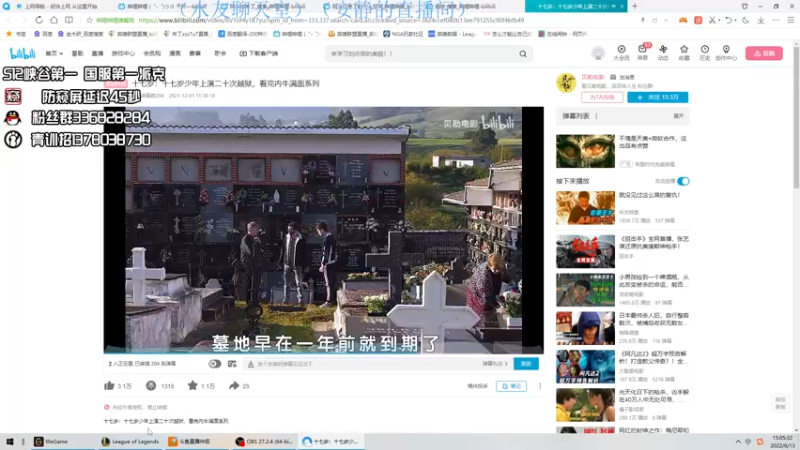Image resolution: width=800 pixels, height=450 pixels.
Task: Open the 大会员 membership icon
Action: 621,53
